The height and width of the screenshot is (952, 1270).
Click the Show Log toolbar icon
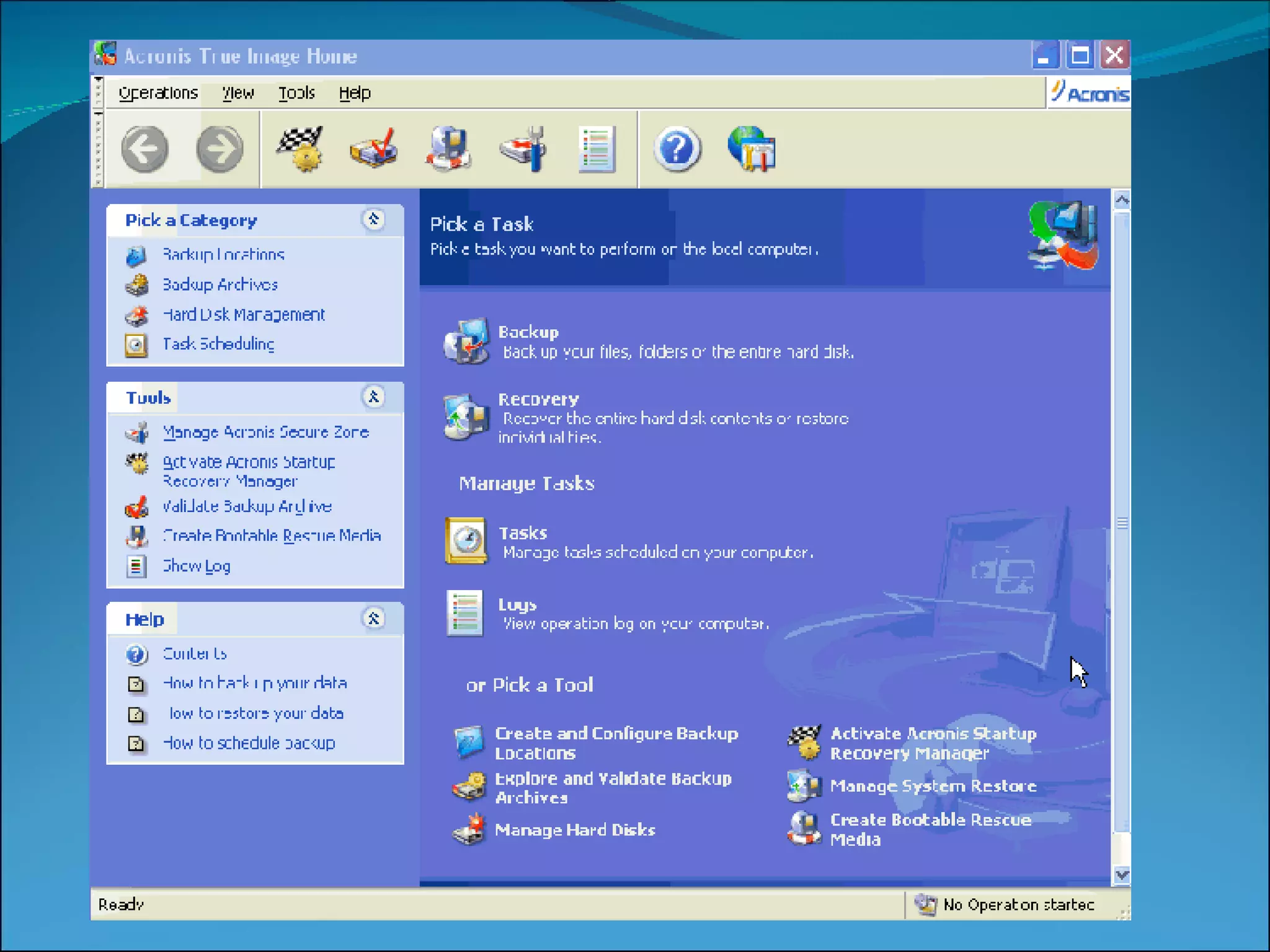pyautogui.click(x=596, y=149)
